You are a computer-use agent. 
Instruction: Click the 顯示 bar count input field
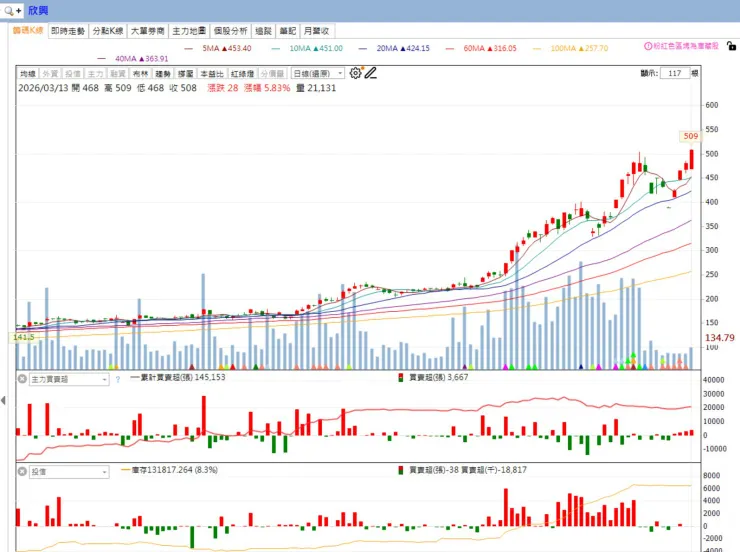click(675, 73)
